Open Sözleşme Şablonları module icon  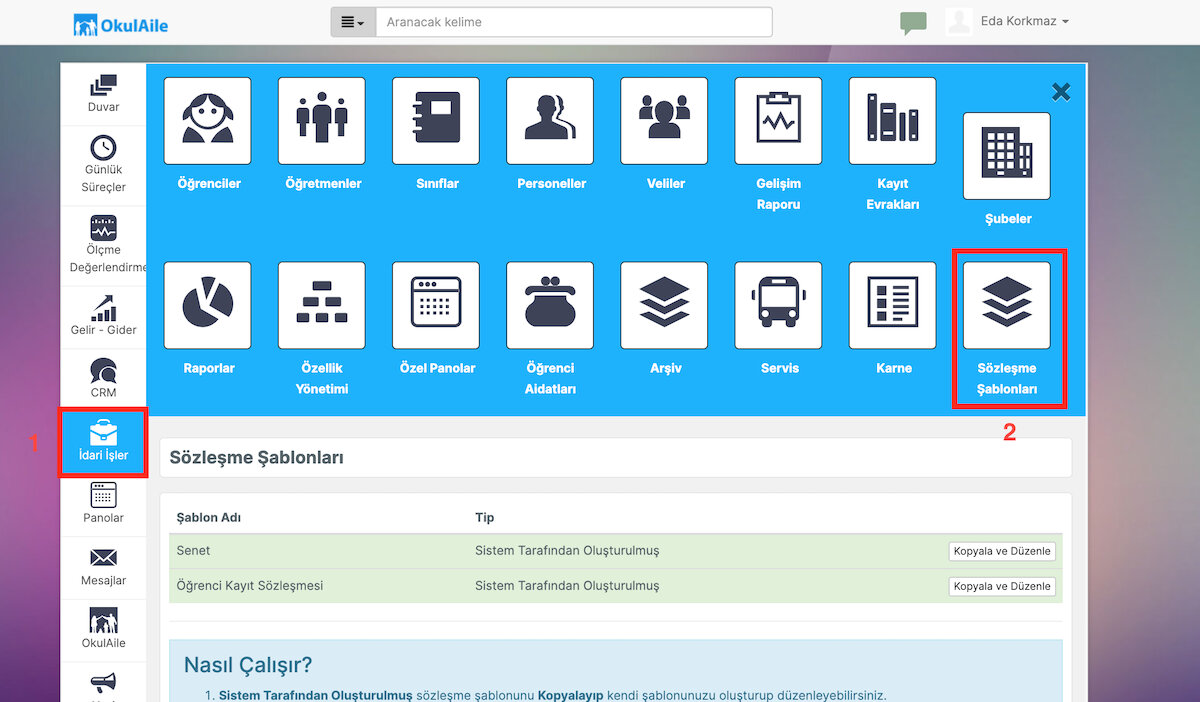[x=1007, y=305]
